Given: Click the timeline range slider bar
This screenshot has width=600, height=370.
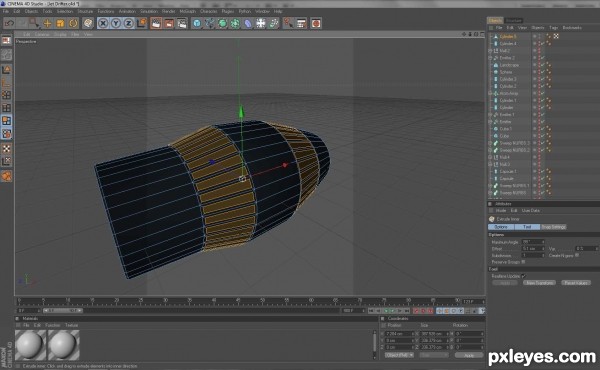Looking at the screenshot, I should 63,310.
